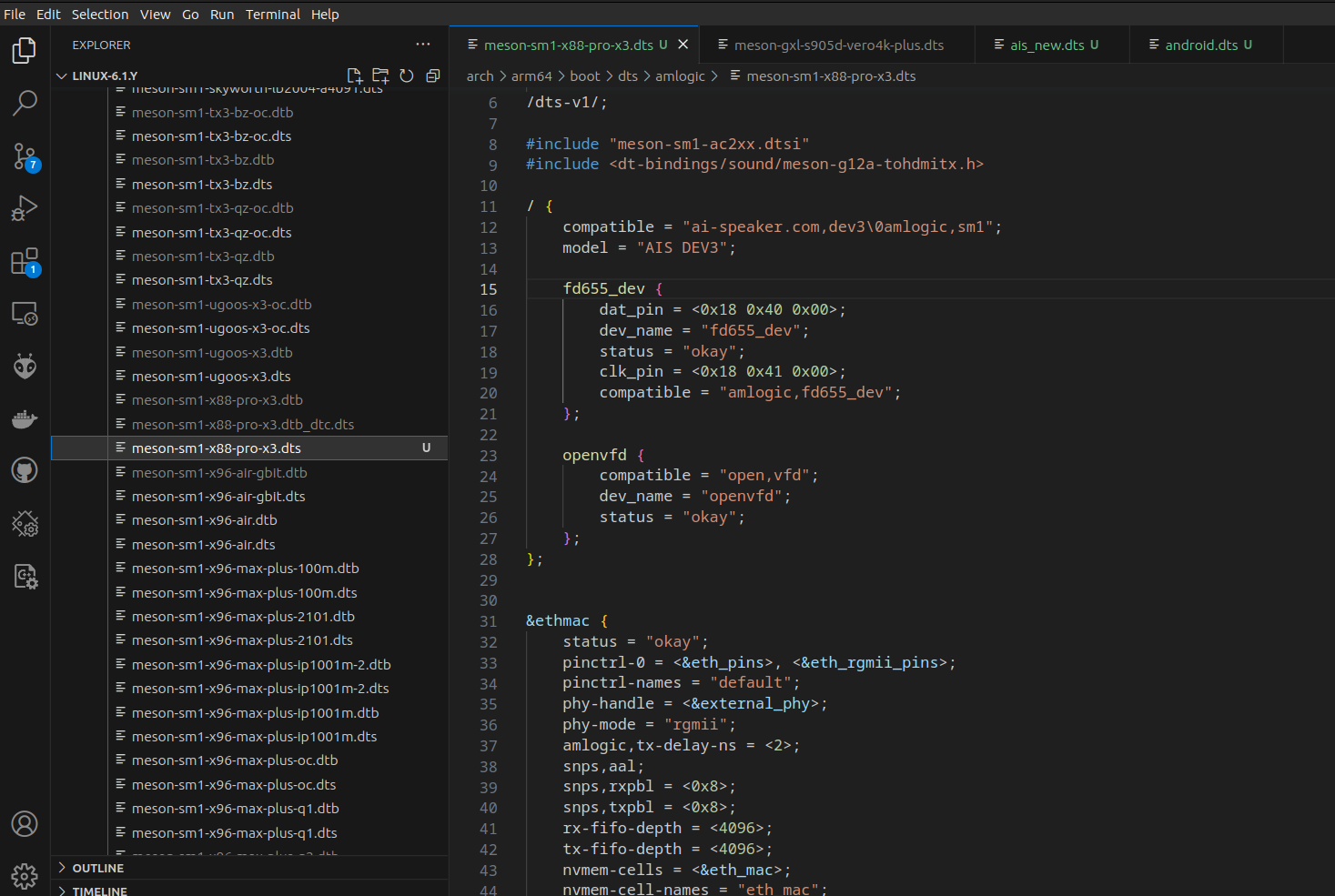Open Run and Debug view

coord(25,209)
